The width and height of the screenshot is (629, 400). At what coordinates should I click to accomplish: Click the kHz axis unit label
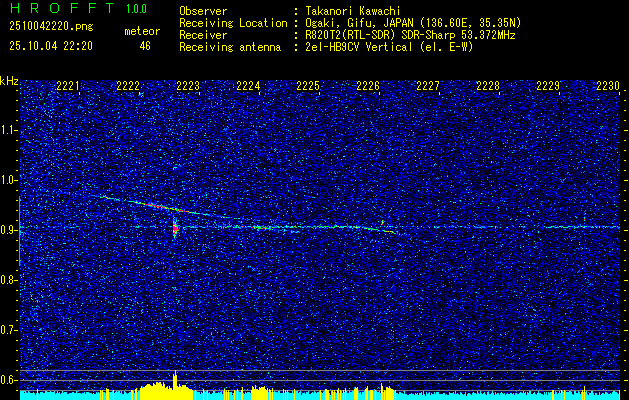tap(9, 81)
